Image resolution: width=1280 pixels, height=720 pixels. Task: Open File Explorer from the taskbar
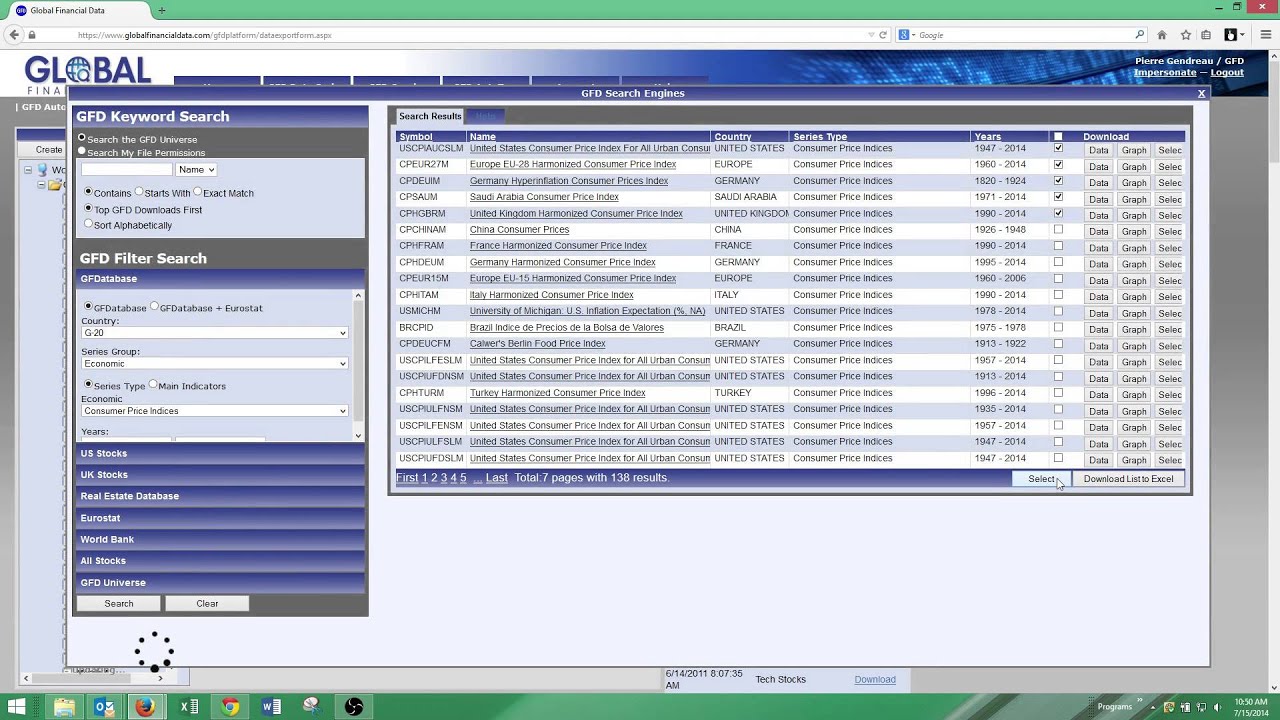pyautogui.click(x=64, y=707)
